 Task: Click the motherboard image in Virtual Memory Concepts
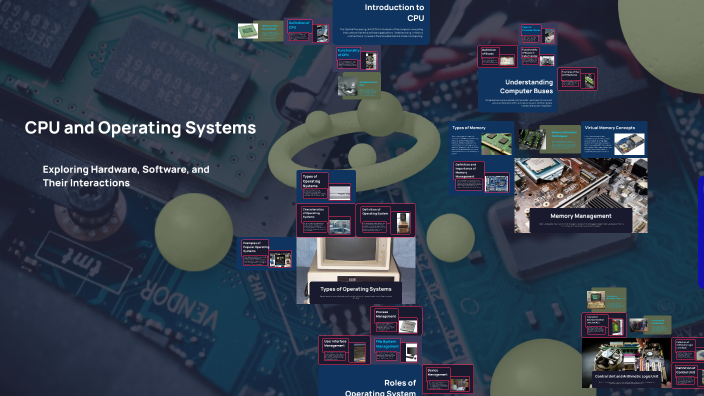click(x=629, y=144)
